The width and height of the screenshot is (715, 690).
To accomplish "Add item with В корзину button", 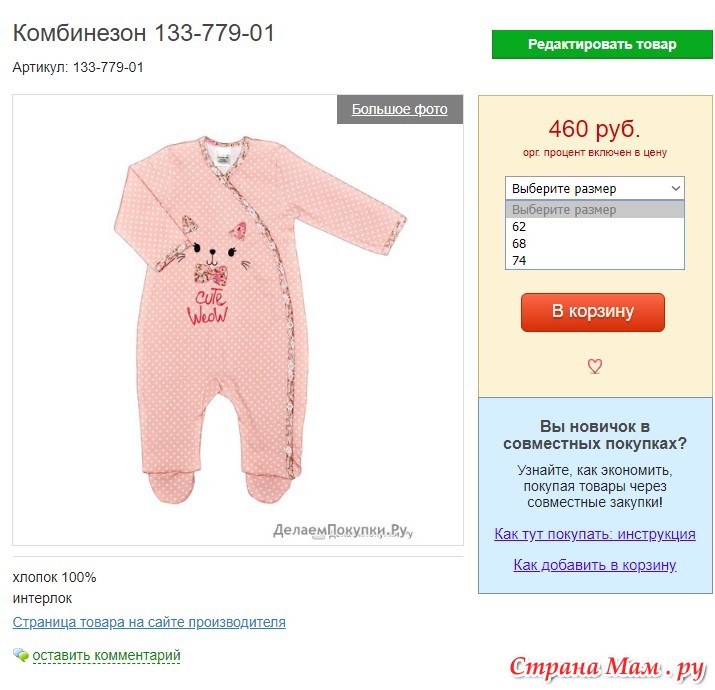I will [x=593, y=312].
